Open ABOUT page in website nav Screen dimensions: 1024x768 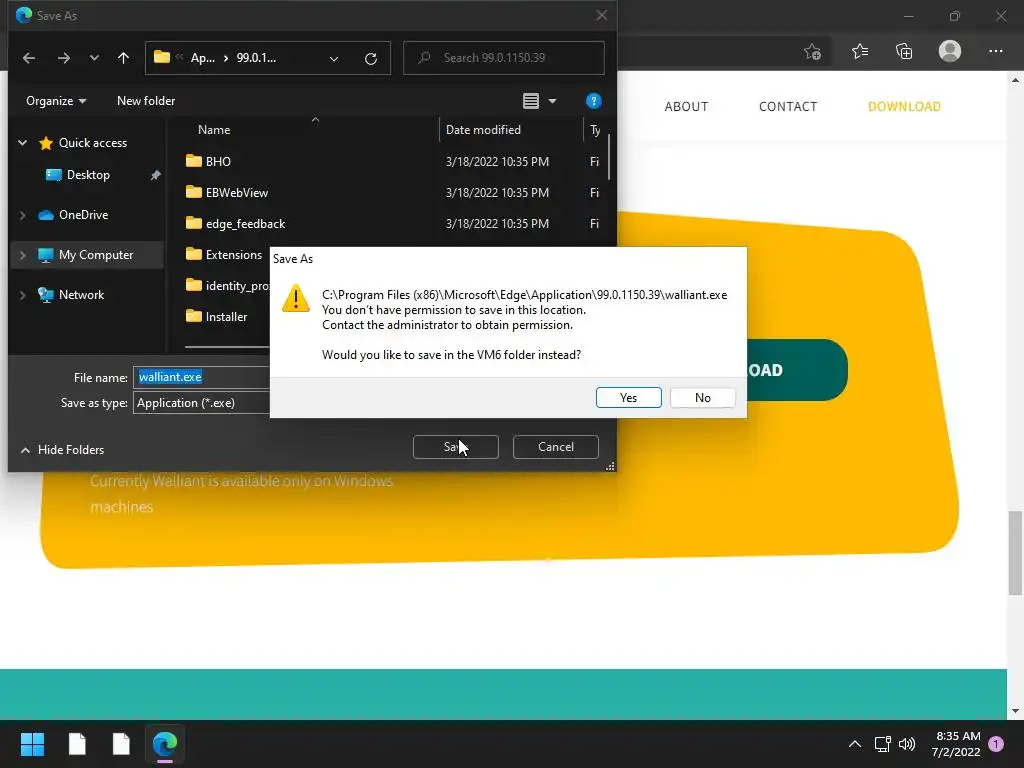click(686, 106)
